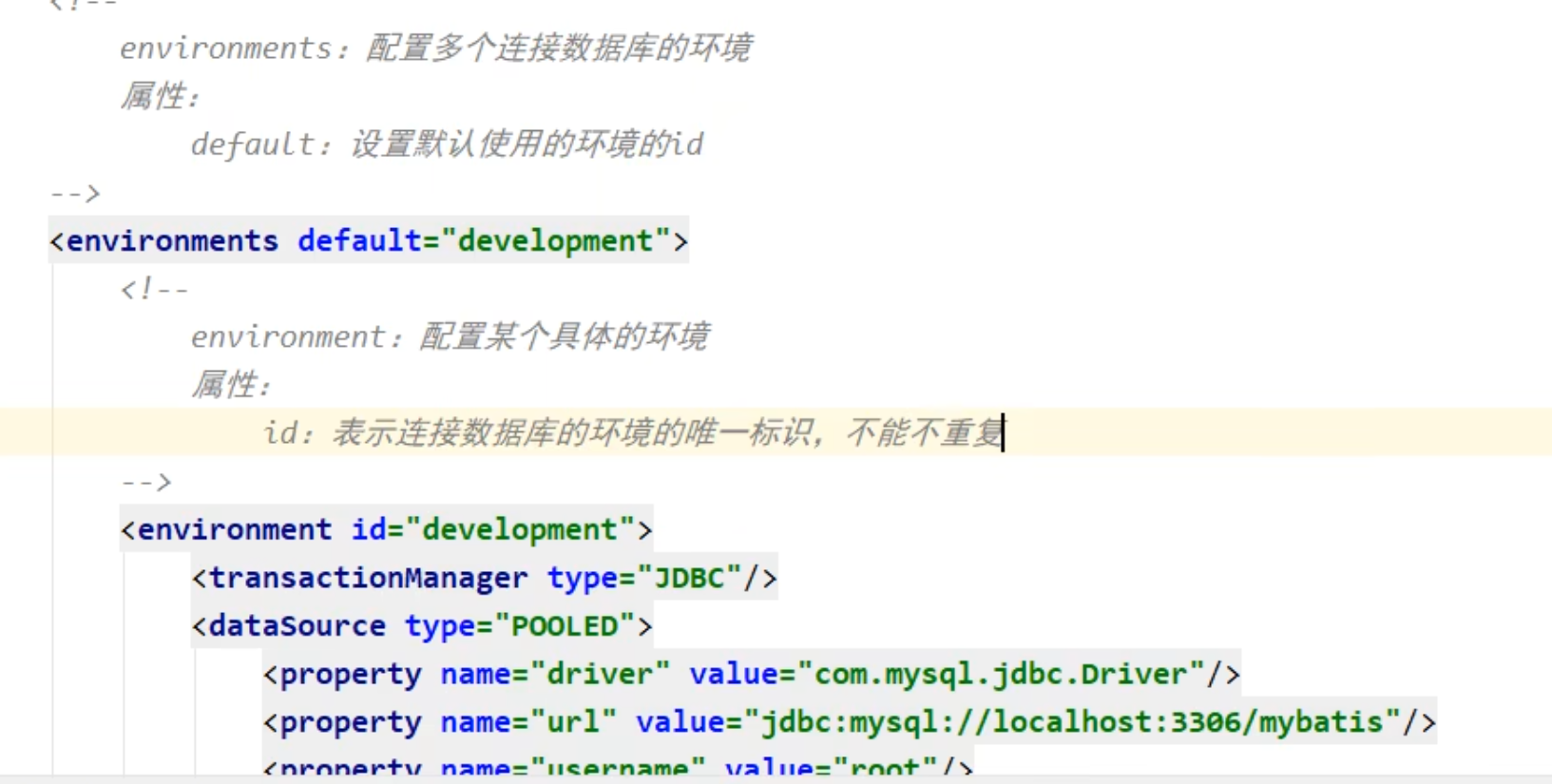Click the "url" property name value

pyautogui.click(x=573, y=722)
